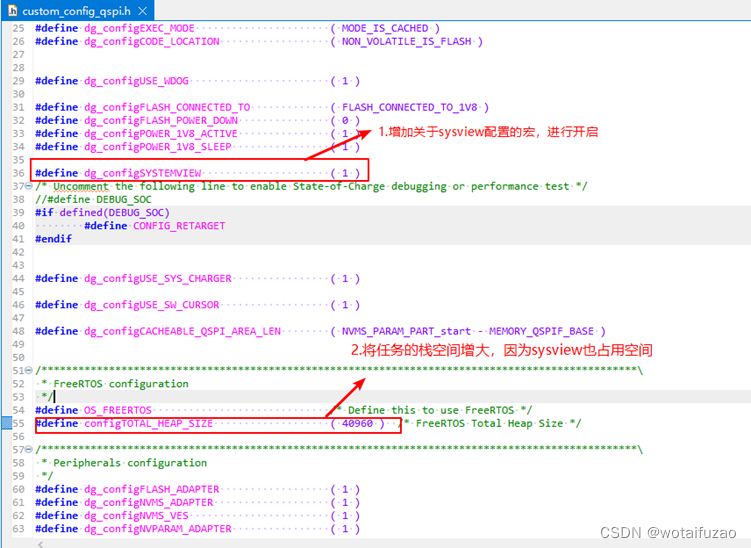Image resolution: width=751 pixels, height=548 pixels.
Task: Click line number 36 in the gutter
Action: (18, 173)
